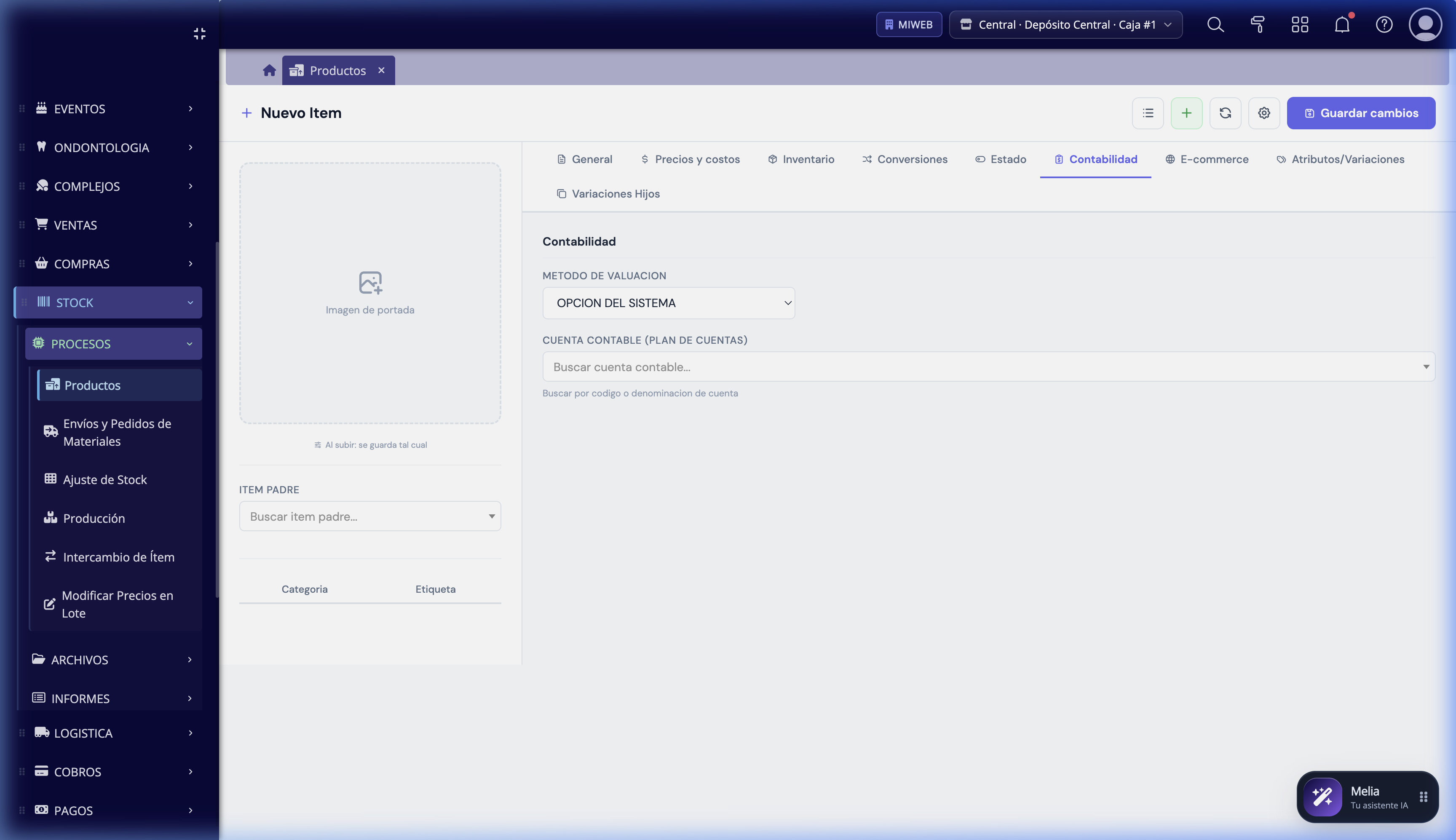Upload an Imagen de portada cover image

(370, 293)
